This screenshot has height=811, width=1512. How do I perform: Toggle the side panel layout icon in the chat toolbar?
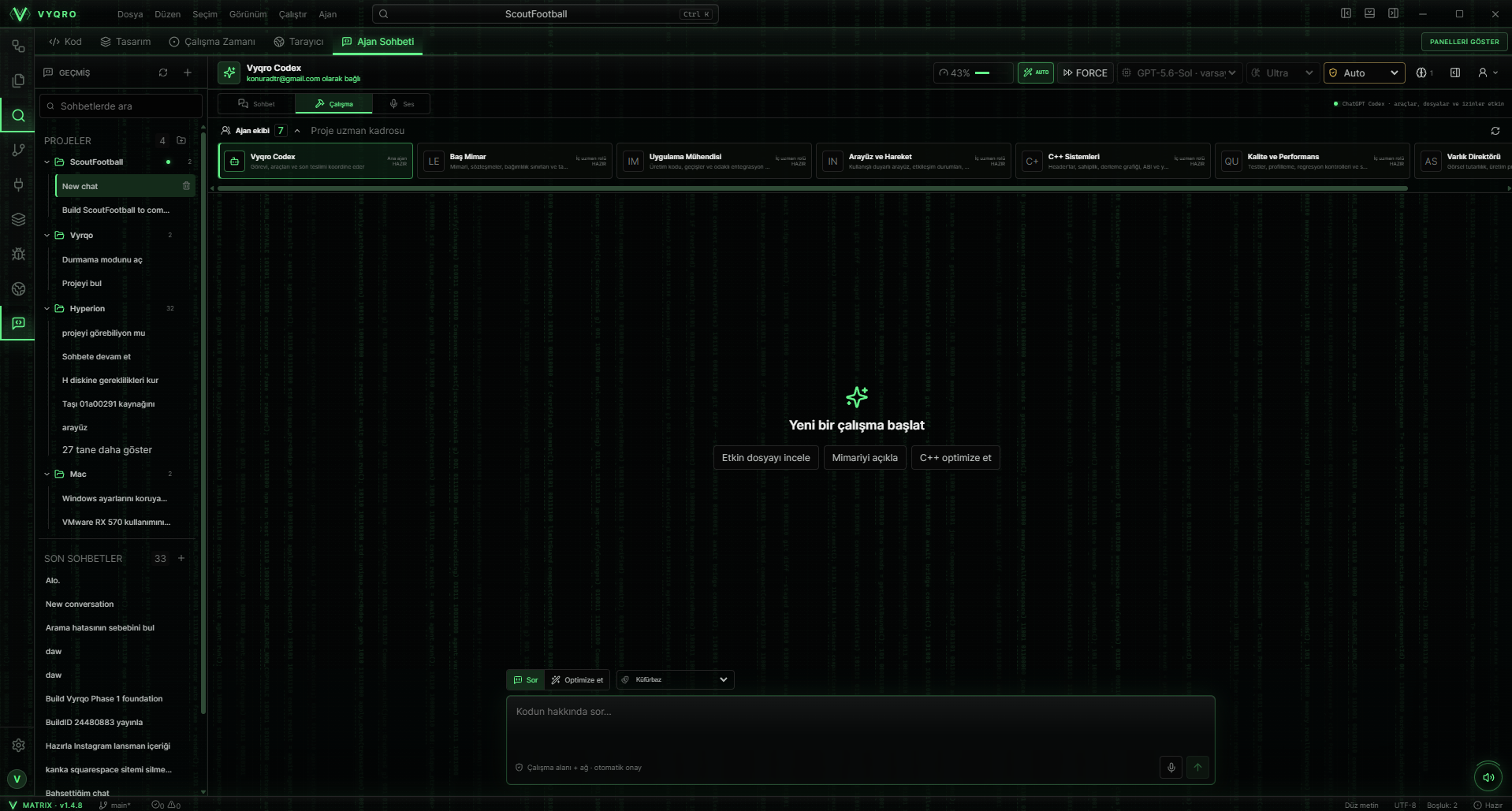(x=1455, y=73)
